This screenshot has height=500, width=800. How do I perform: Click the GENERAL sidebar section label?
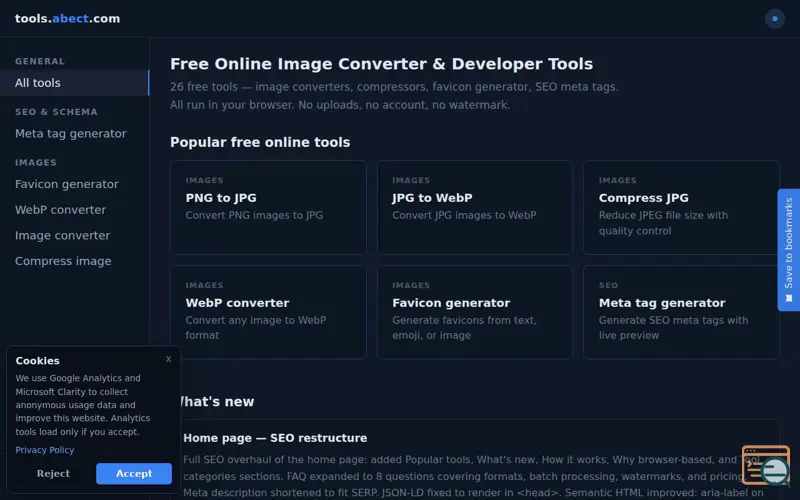pyautogui.click(x=40, y=61)
